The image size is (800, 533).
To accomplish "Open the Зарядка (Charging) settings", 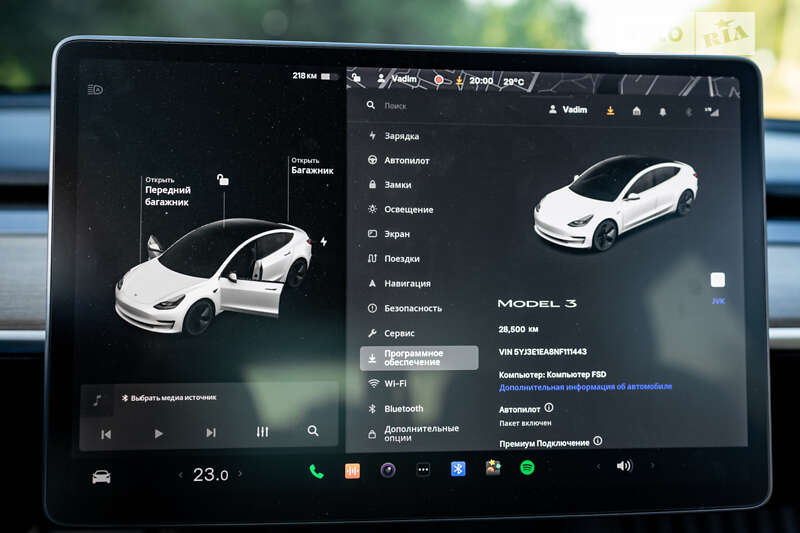I will point(393,136).
